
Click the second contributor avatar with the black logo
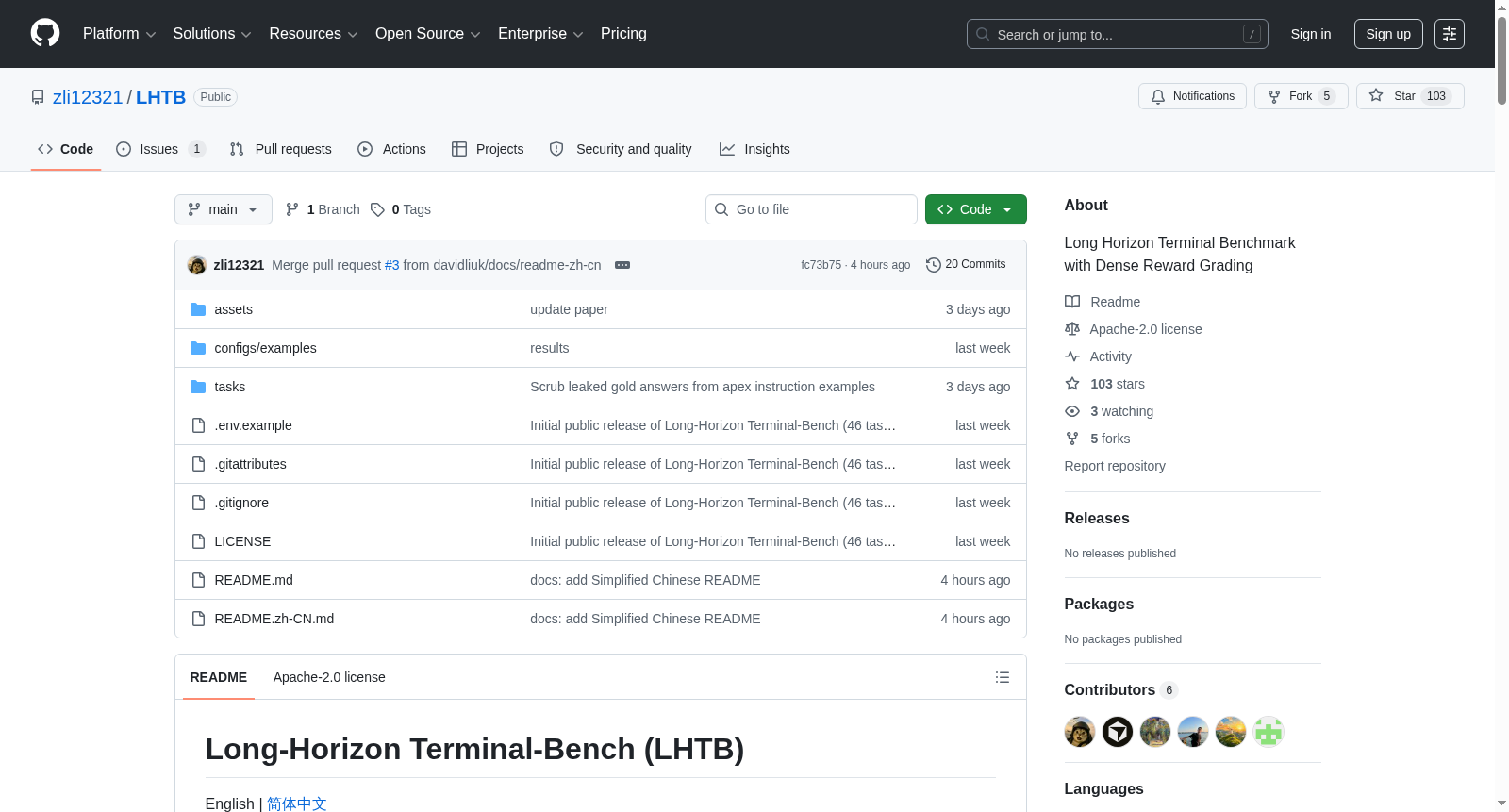coord(1118,732)
